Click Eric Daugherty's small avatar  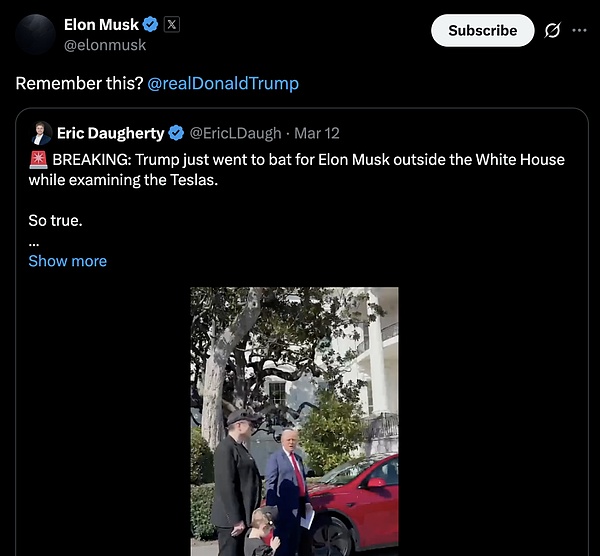point(41,133)
